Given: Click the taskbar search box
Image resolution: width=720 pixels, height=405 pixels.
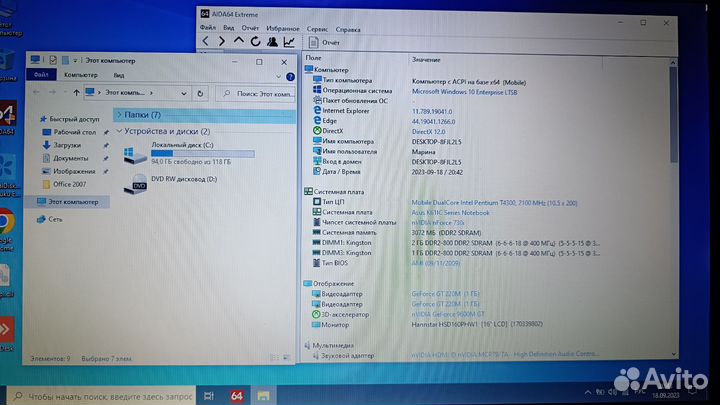Looking at the screenshot, I should 102,396.
